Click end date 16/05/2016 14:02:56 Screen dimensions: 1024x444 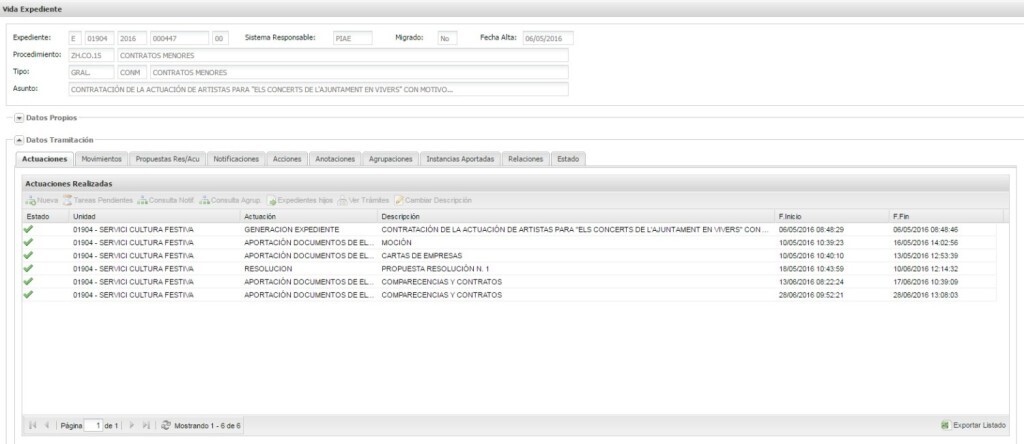925,243
